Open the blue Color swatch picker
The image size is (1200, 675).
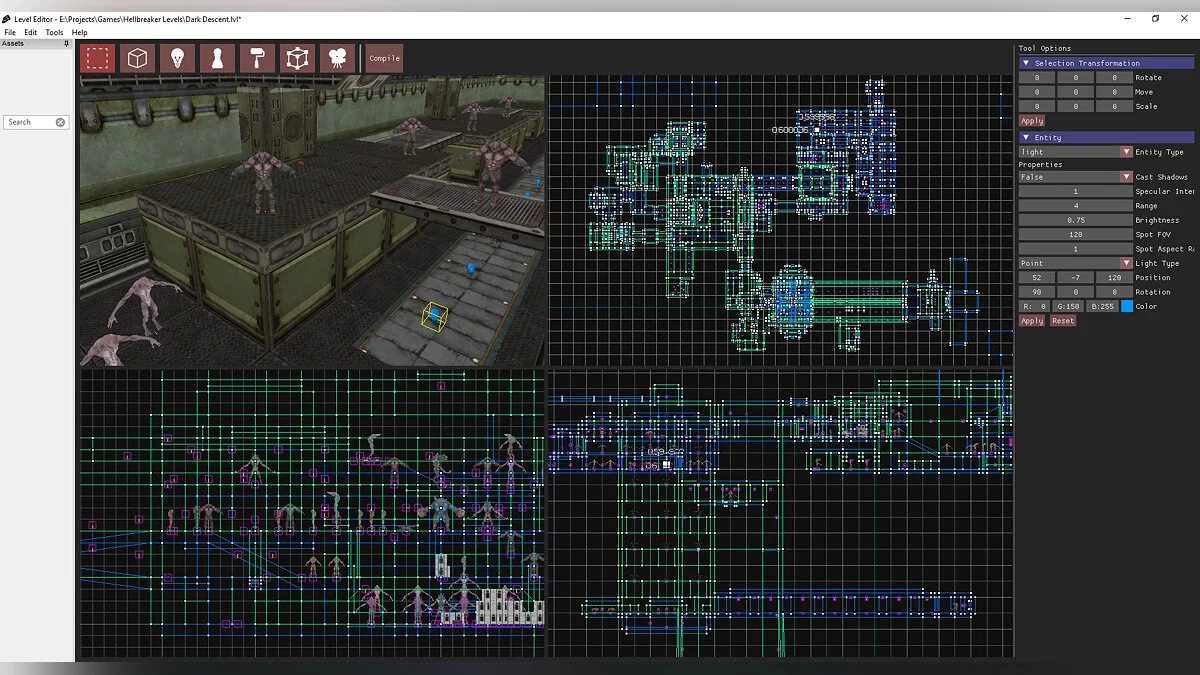tap(1127, 306)
